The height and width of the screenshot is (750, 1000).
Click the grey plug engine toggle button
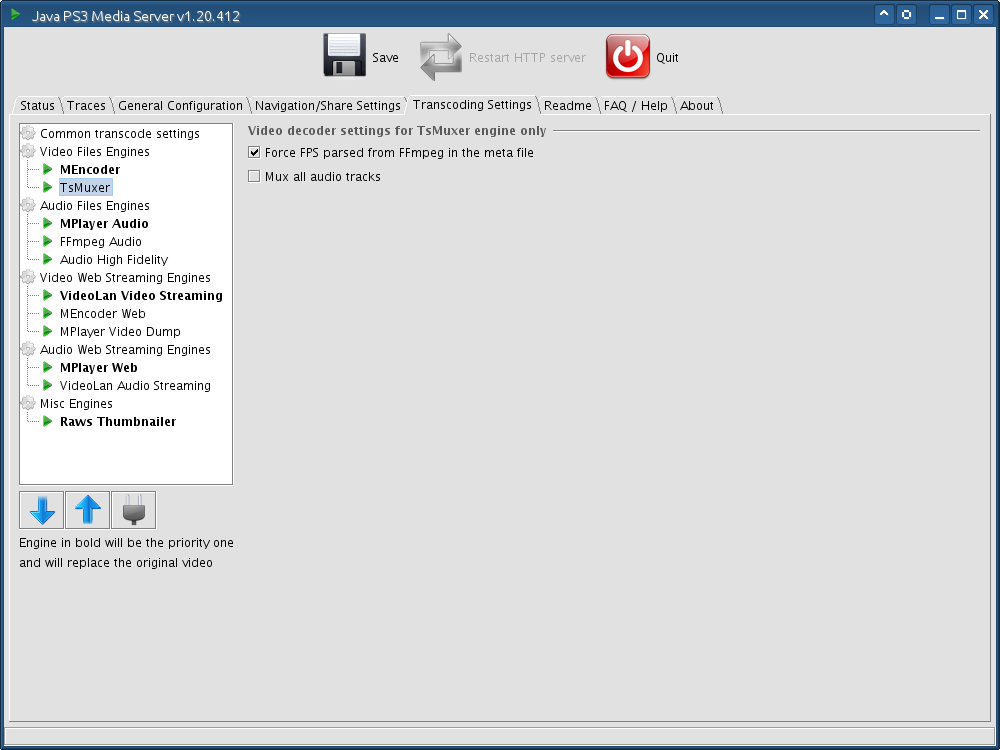(x=134, y=510)
